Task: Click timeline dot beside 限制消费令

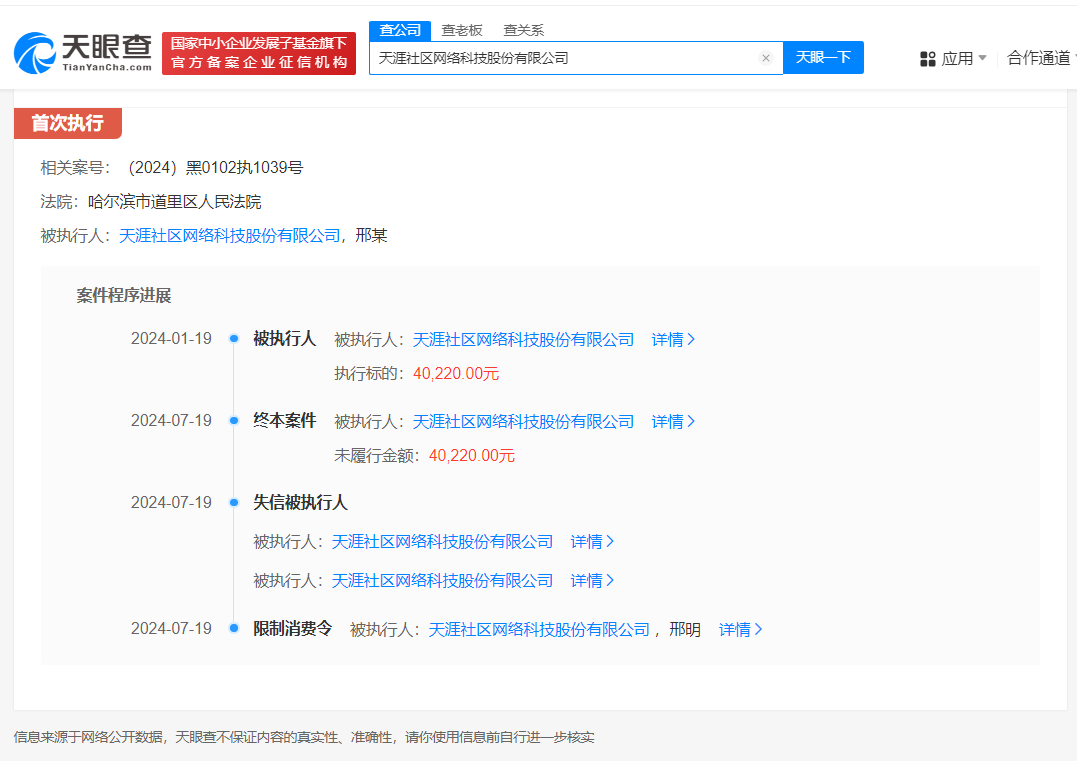Action: pyautogui.click(x=234, y=628)
